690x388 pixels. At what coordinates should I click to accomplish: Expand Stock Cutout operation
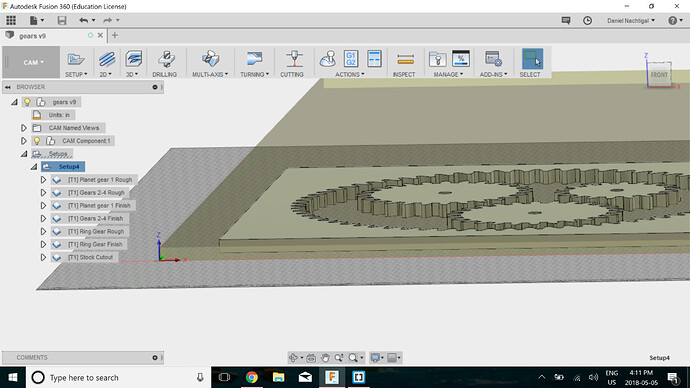pyautogui.click(x=43, y=257)
